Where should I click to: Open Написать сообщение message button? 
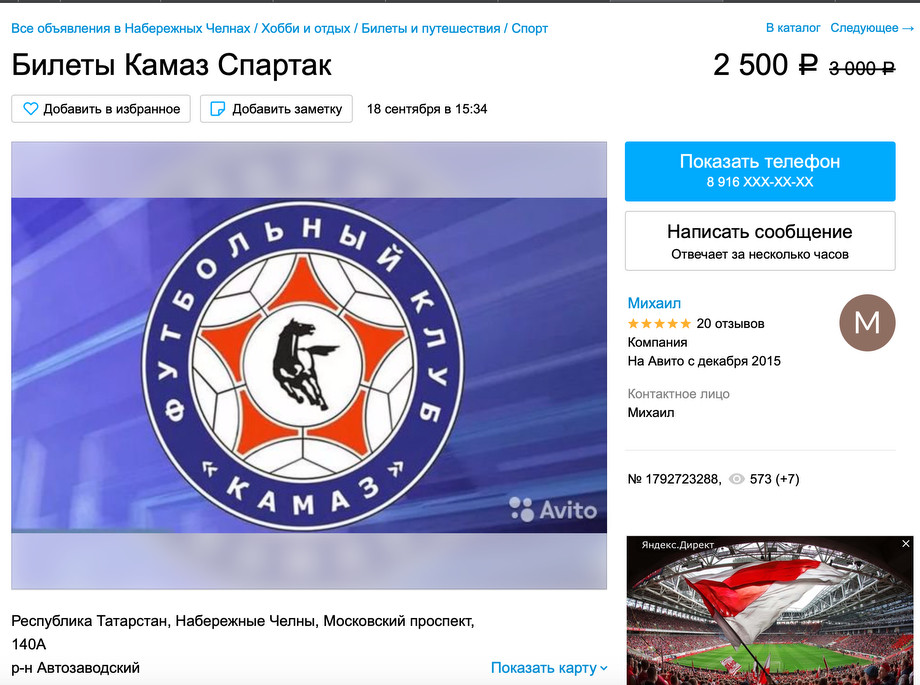click(760, 241)
